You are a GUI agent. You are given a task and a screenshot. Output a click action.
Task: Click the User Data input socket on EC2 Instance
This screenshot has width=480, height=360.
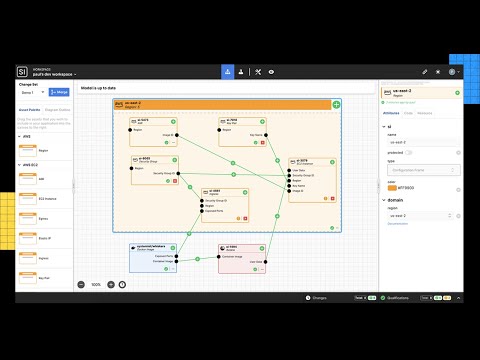[289, 170]
